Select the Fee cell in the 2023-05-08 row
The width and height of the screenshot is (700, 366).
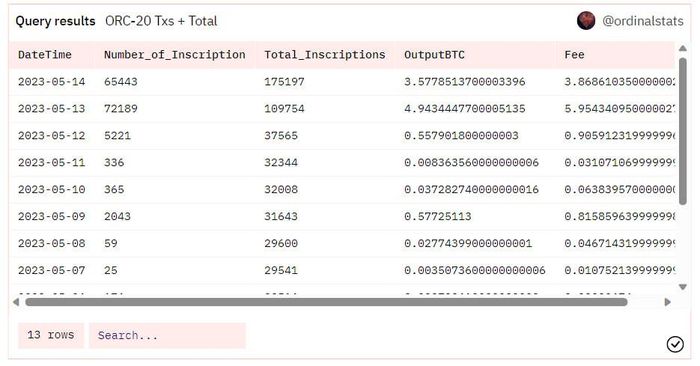coord(620,243)
